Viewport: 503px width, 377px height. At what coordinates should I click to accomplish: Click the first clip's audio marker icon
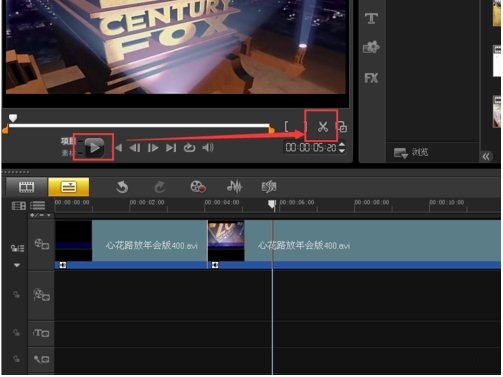pyautogui.click(x=63, y=265)
